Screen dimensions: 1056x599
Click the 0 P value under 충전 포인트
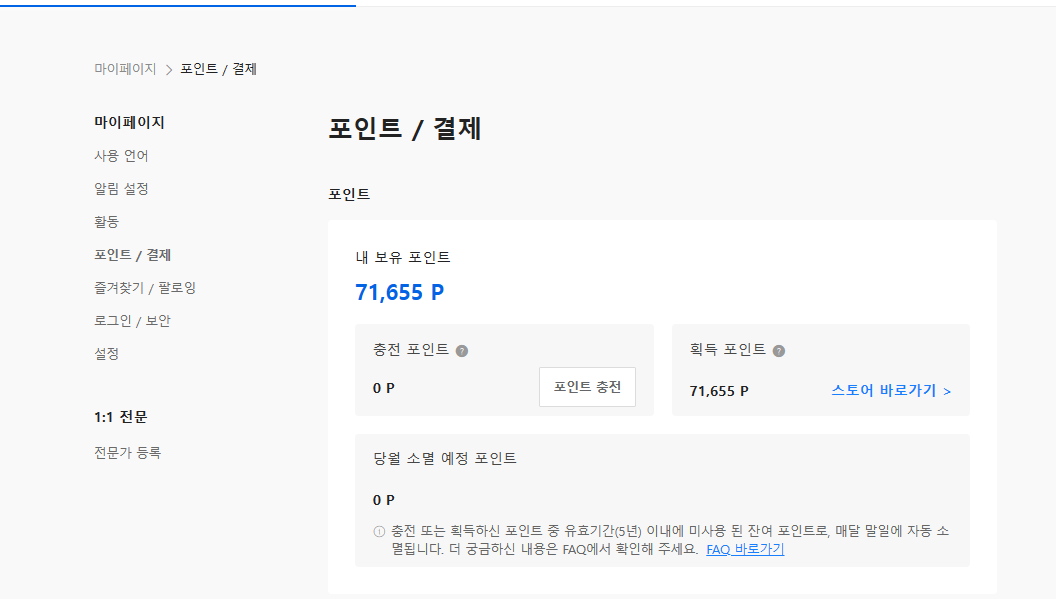(384, 388)
